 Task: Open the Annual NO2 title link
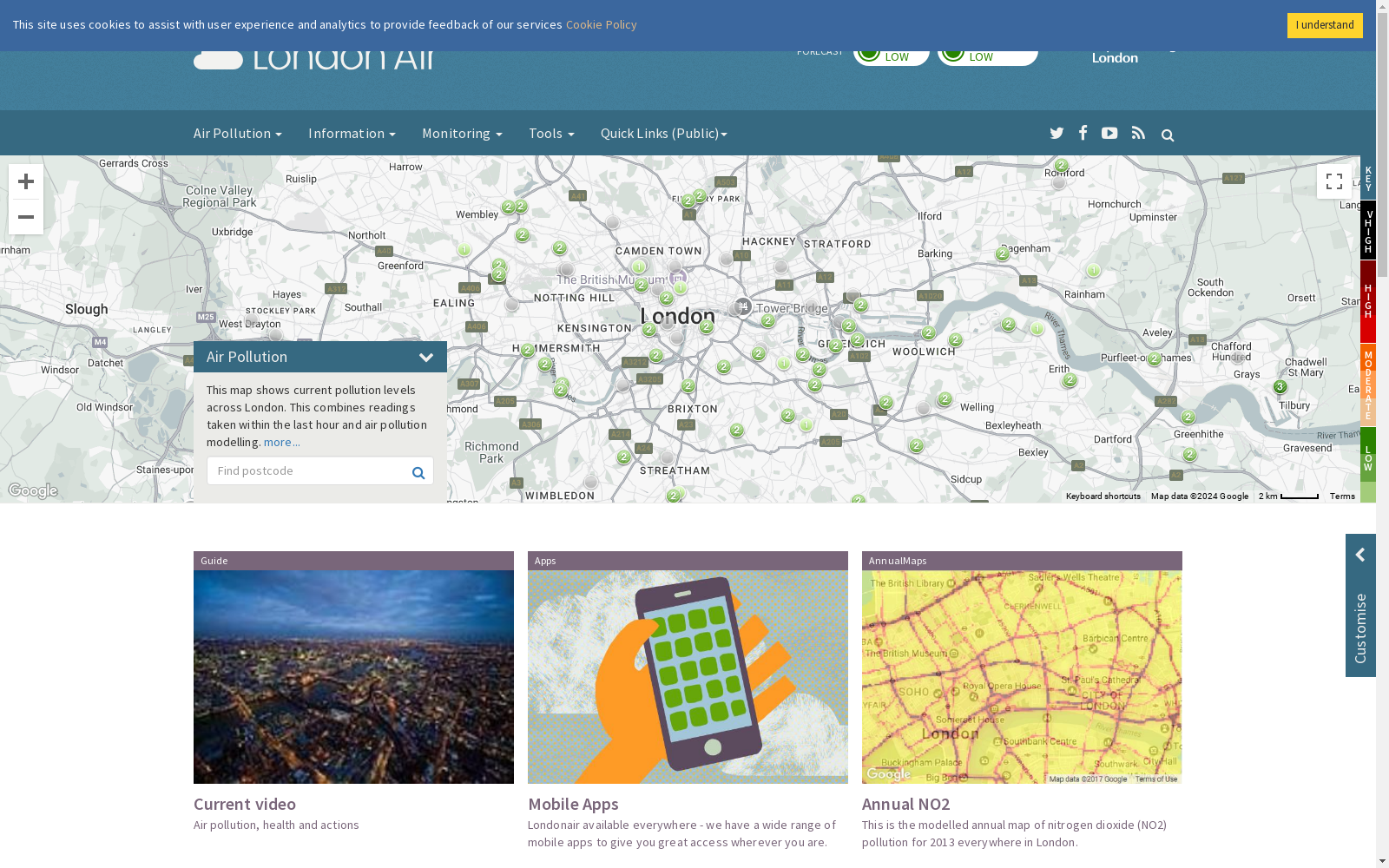click(905, 804)
